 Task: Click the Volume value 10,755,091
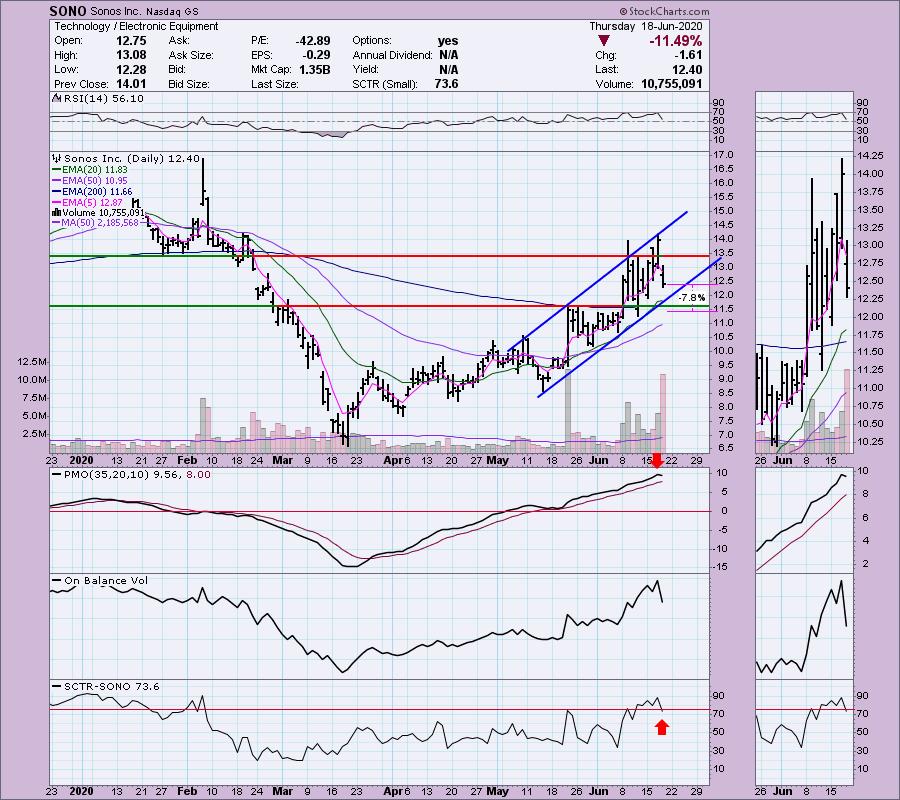pos(672,84)
